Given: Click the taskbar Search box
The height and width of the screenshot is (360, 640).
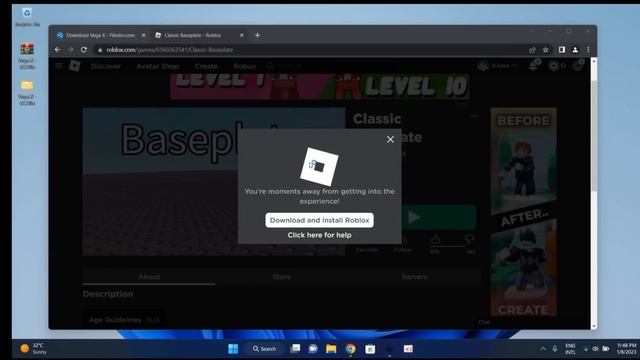Looking at the screenshot, I should 264,349.
